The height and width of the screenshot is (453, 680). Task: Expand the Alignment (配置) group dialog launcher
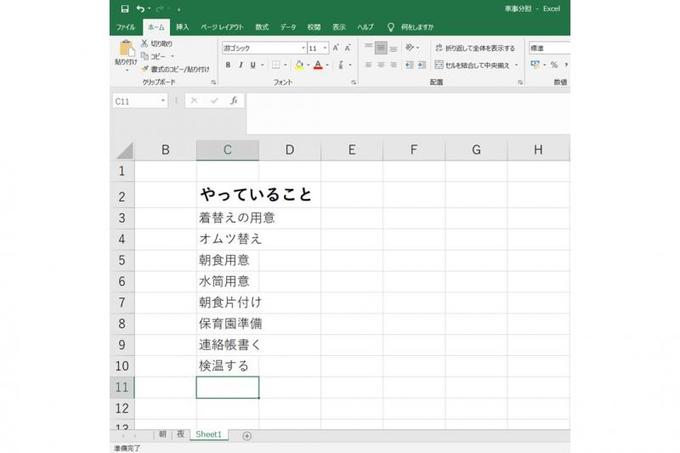(x=520, y=82)
